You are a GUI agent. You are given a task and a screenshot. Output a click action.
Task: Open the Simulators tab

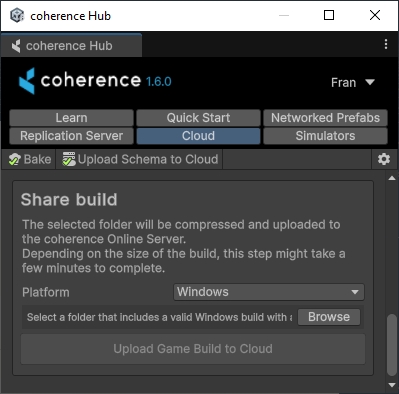pyautogui.click(x=325, y=136)
